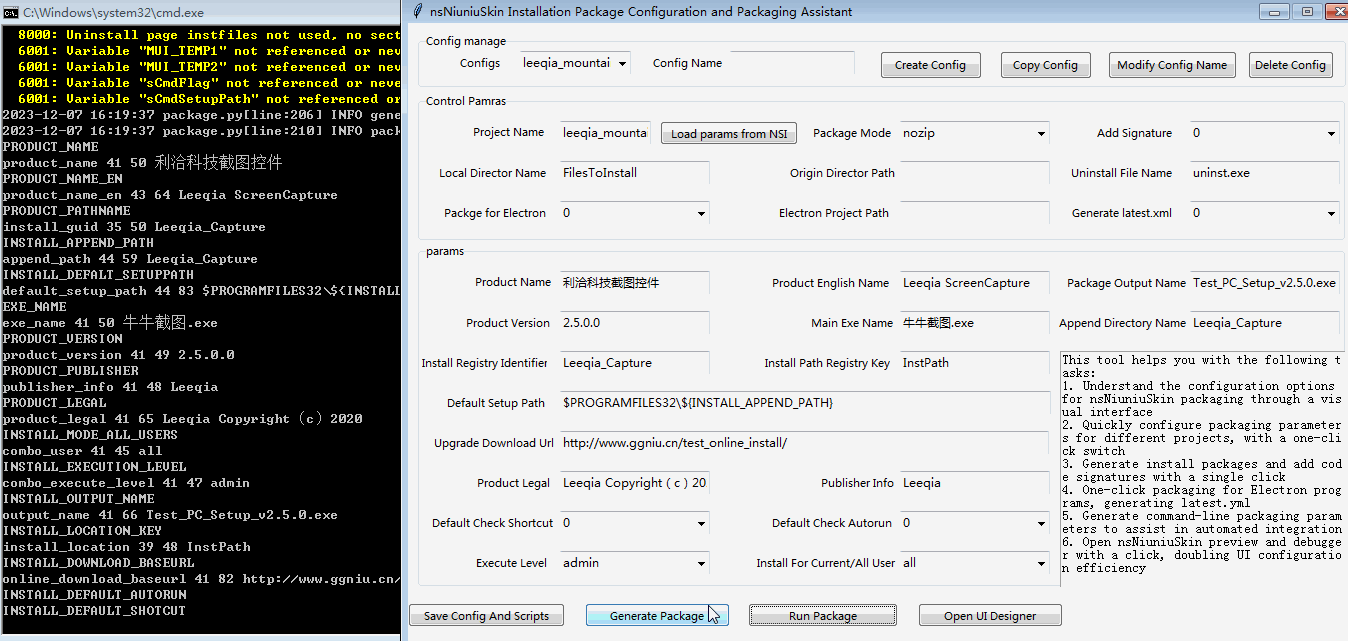Click Append Directory Name field
Image resolution: width=1348 pixels, height=641 pixels.
tap(1264, 323)
